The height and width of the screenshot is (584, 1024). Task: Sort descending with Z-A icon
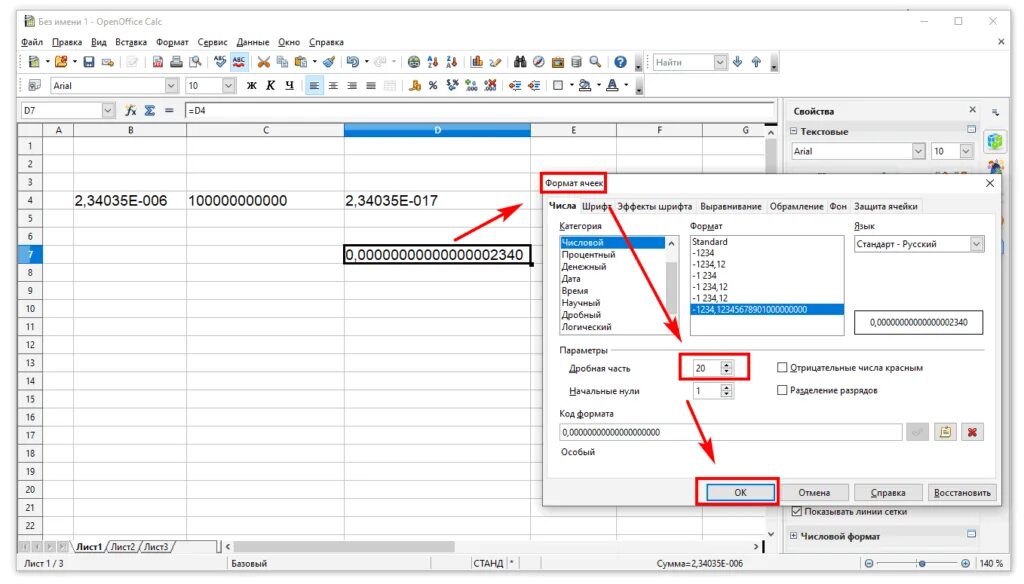click(451, 62)
